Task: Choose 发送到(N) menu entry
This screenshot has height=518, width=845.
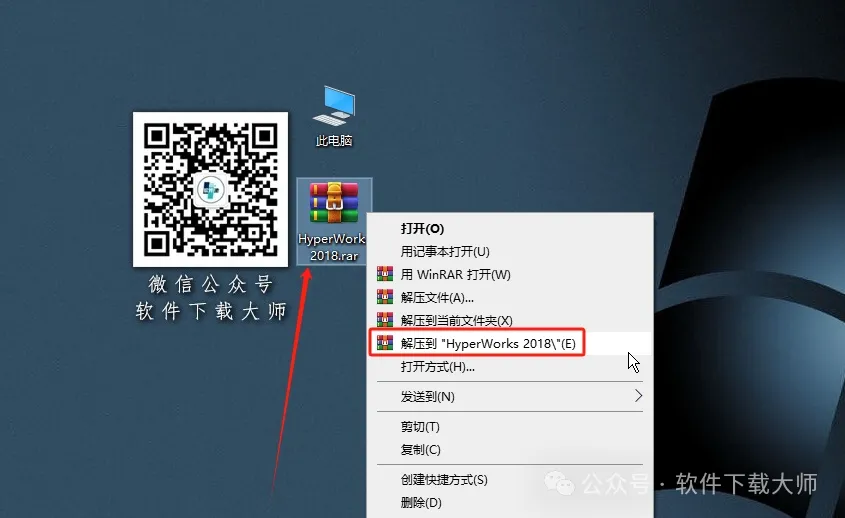Action: tap(510, 397)
